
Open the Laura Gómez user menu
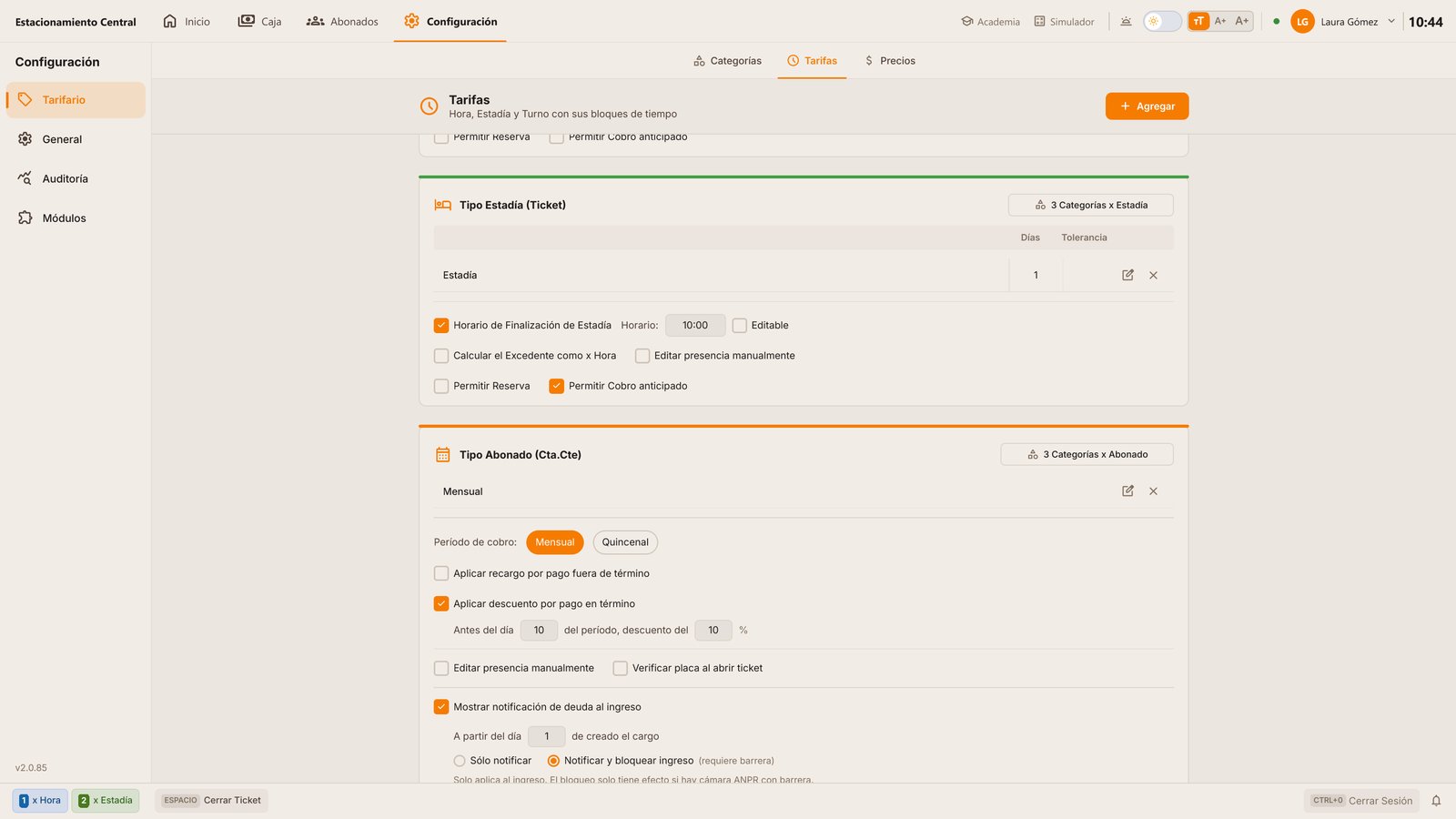(1343, 21)
